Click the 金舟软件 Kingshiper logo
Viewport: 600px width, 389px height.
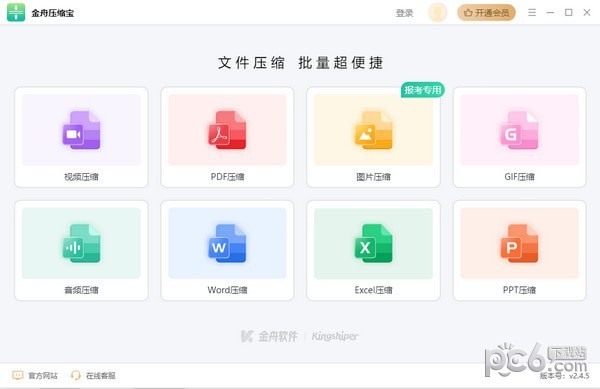tap(300, 336)
